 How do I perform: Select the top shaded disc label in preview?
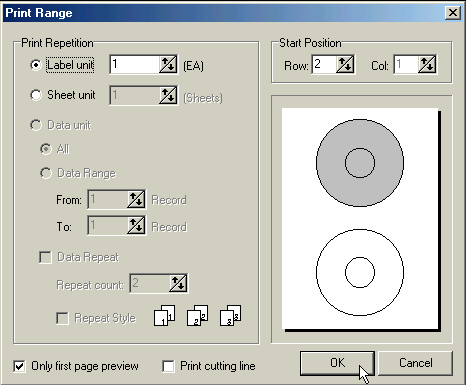coord(360,163)
